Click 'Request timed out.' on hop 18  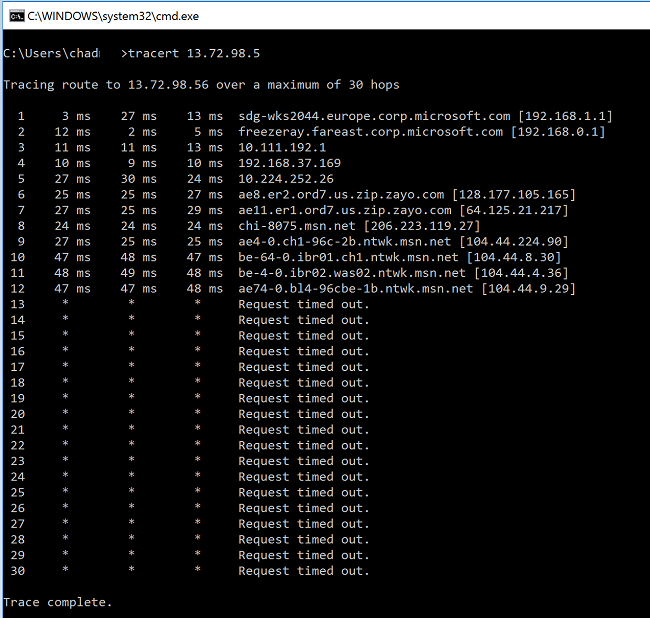[303, 383]
